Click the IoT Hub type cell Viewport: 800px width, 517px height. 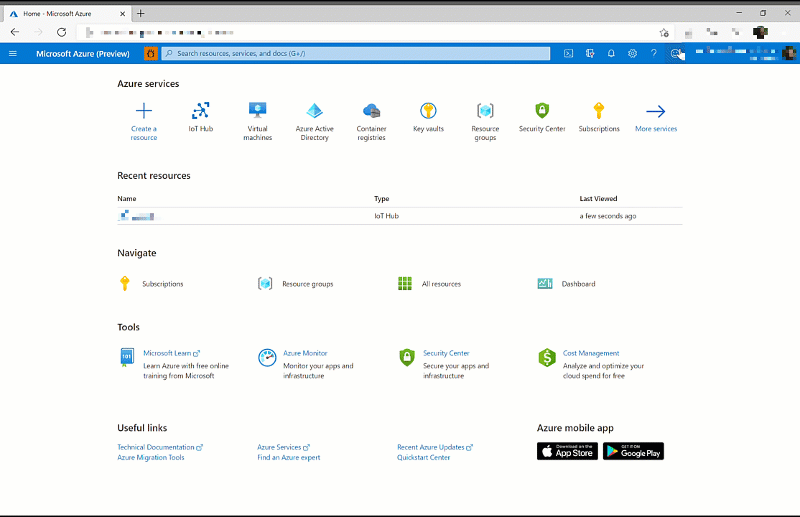pos(386,216)
